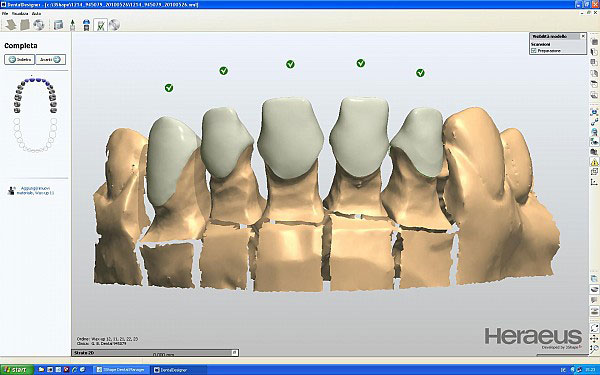Viewport: 600px width, 375px height.
Task: Click the Avanti forward button
Action: point(51,60)
